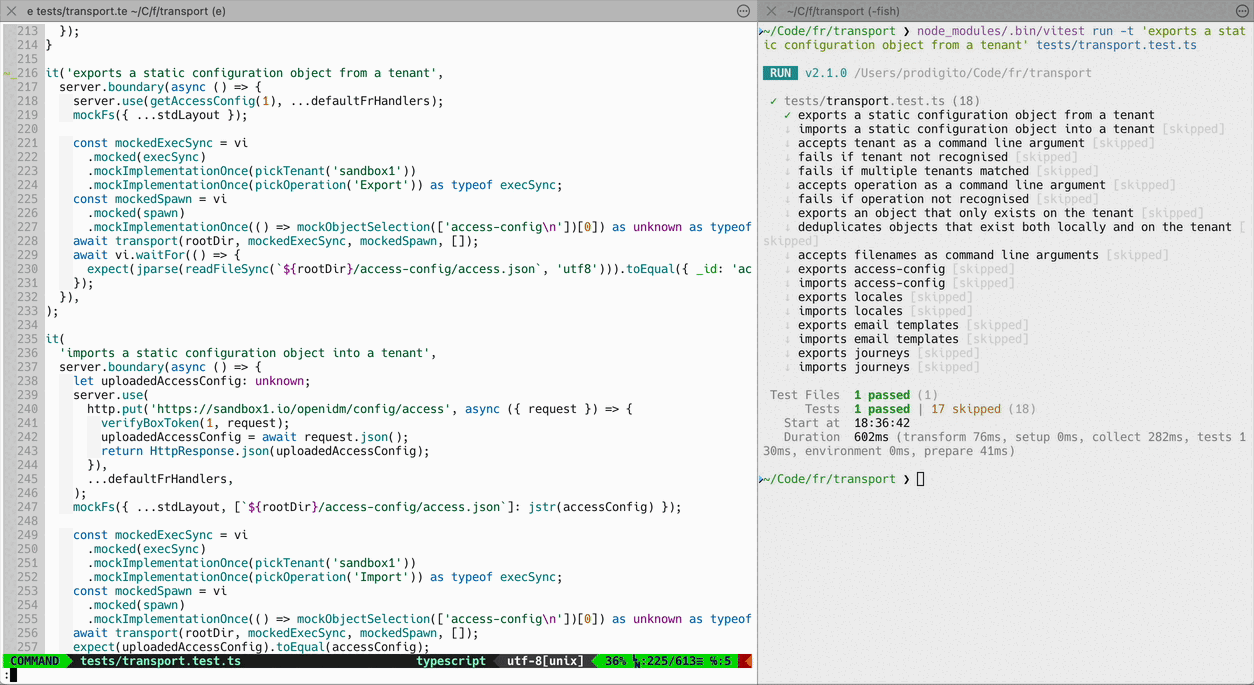Click the 'imports access-config' skipped test
Screen dimensions: 1254x685
point(871,283)
